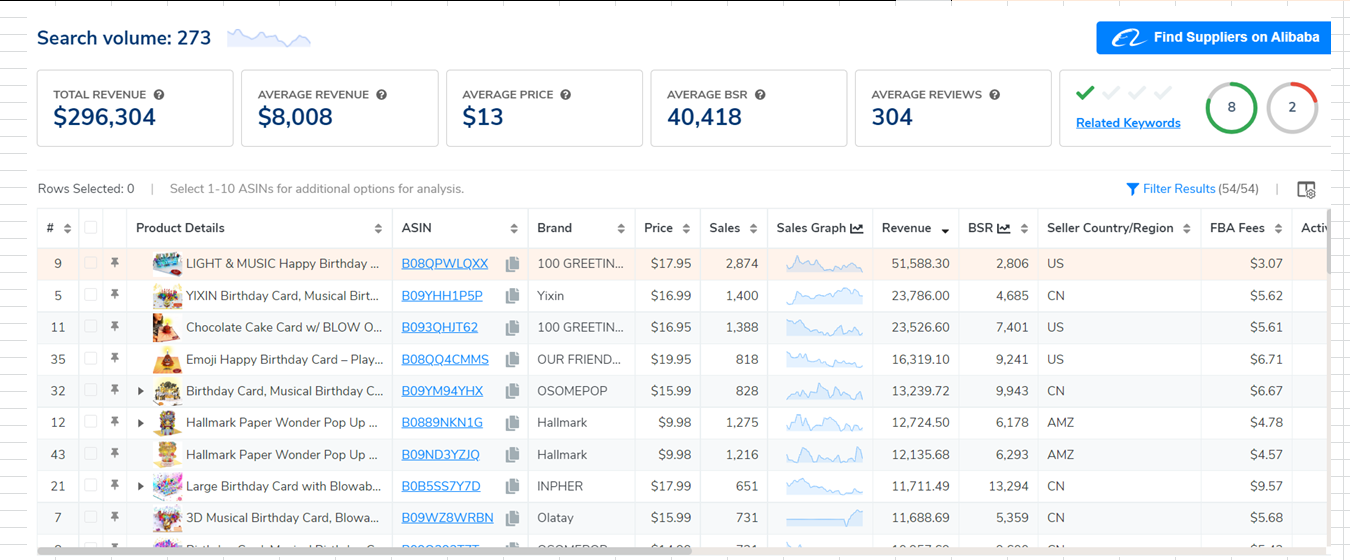The width and height of the screenshot is (1350, 560).
Task: Expand Large Birthday Card INPHER row
Action: [141, 486]
